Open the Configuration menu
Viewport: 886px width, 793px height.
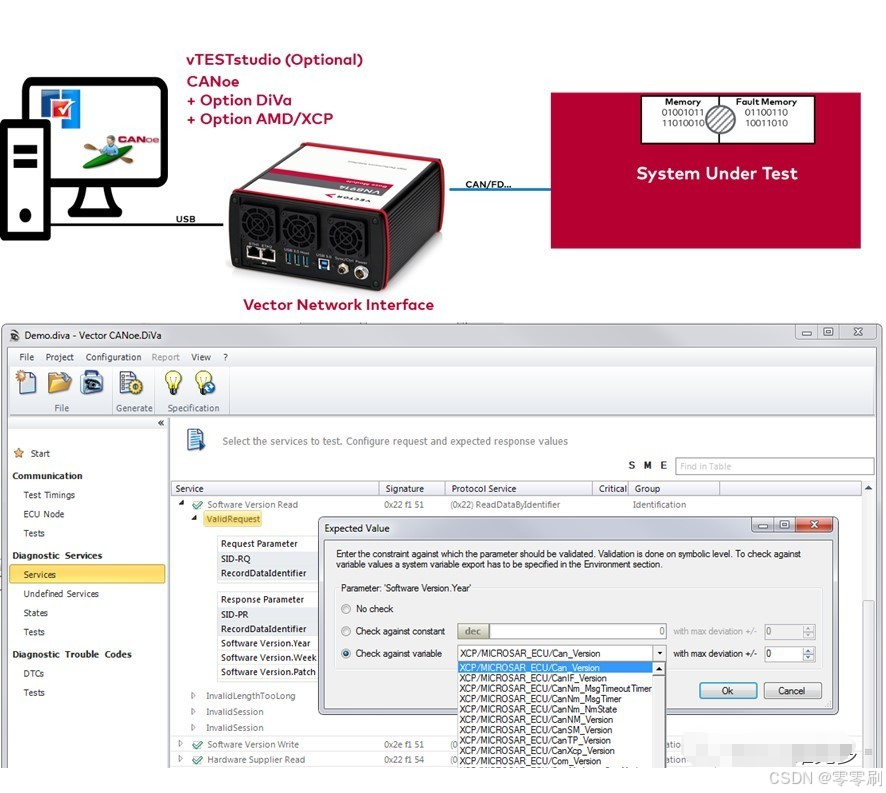[x=114, y=357]
